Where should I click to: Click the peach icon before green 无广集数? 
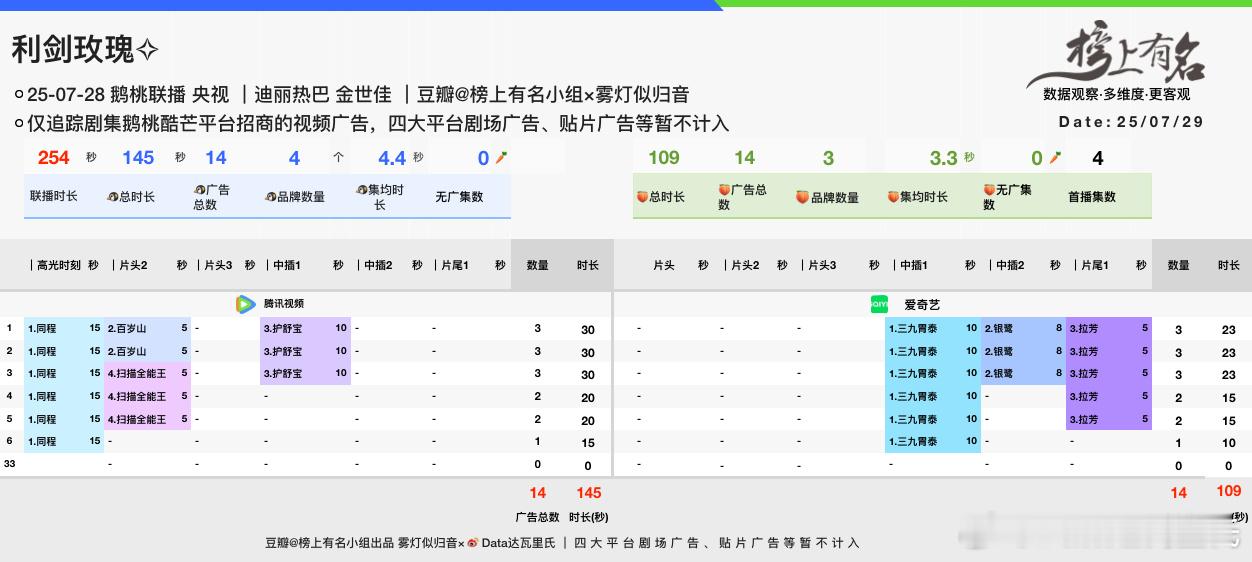pos(989,190)
